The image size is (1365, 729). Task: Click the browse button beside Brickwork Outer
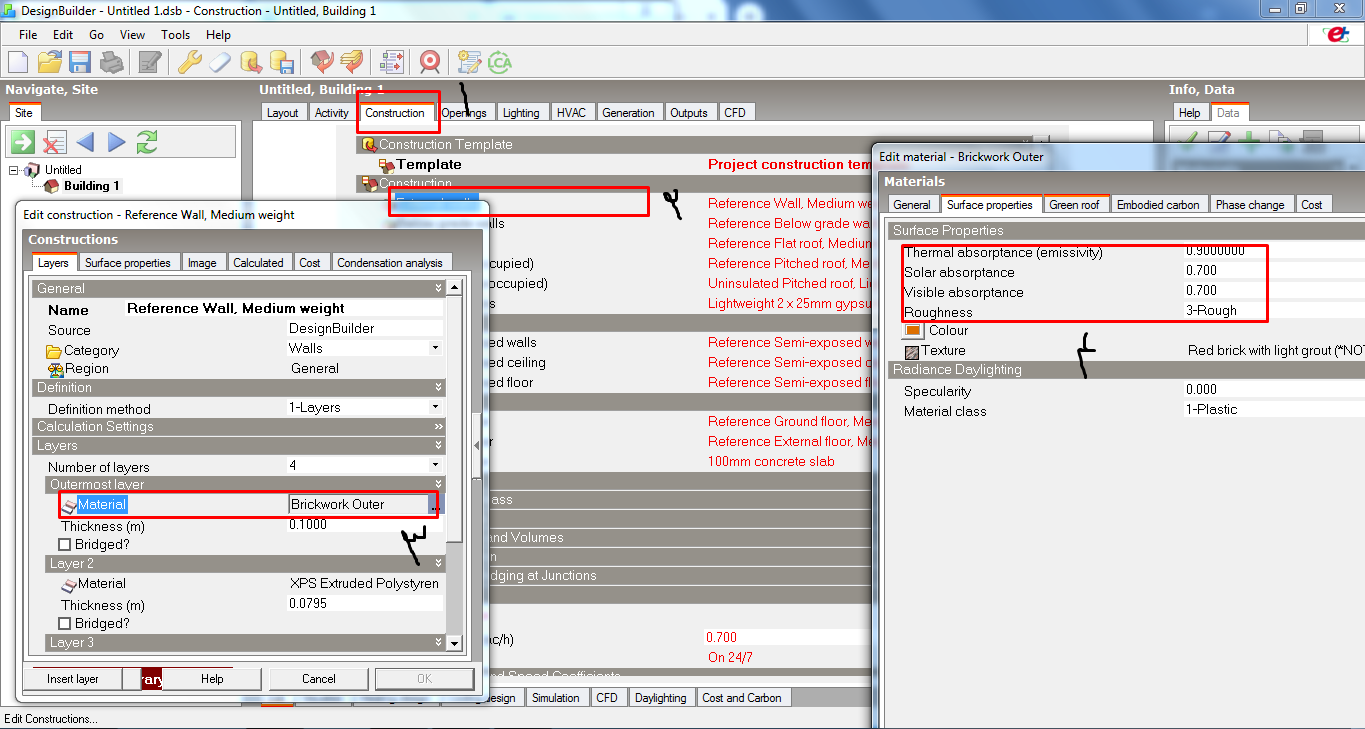pyautogui.click(x=434, y=505)
